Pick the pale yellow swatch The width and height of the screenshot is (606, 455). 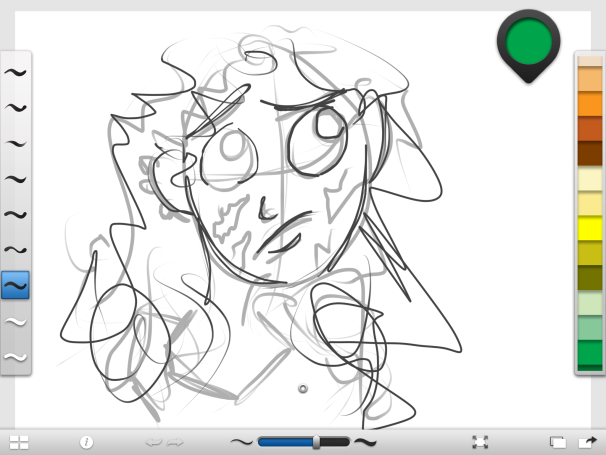590,204
